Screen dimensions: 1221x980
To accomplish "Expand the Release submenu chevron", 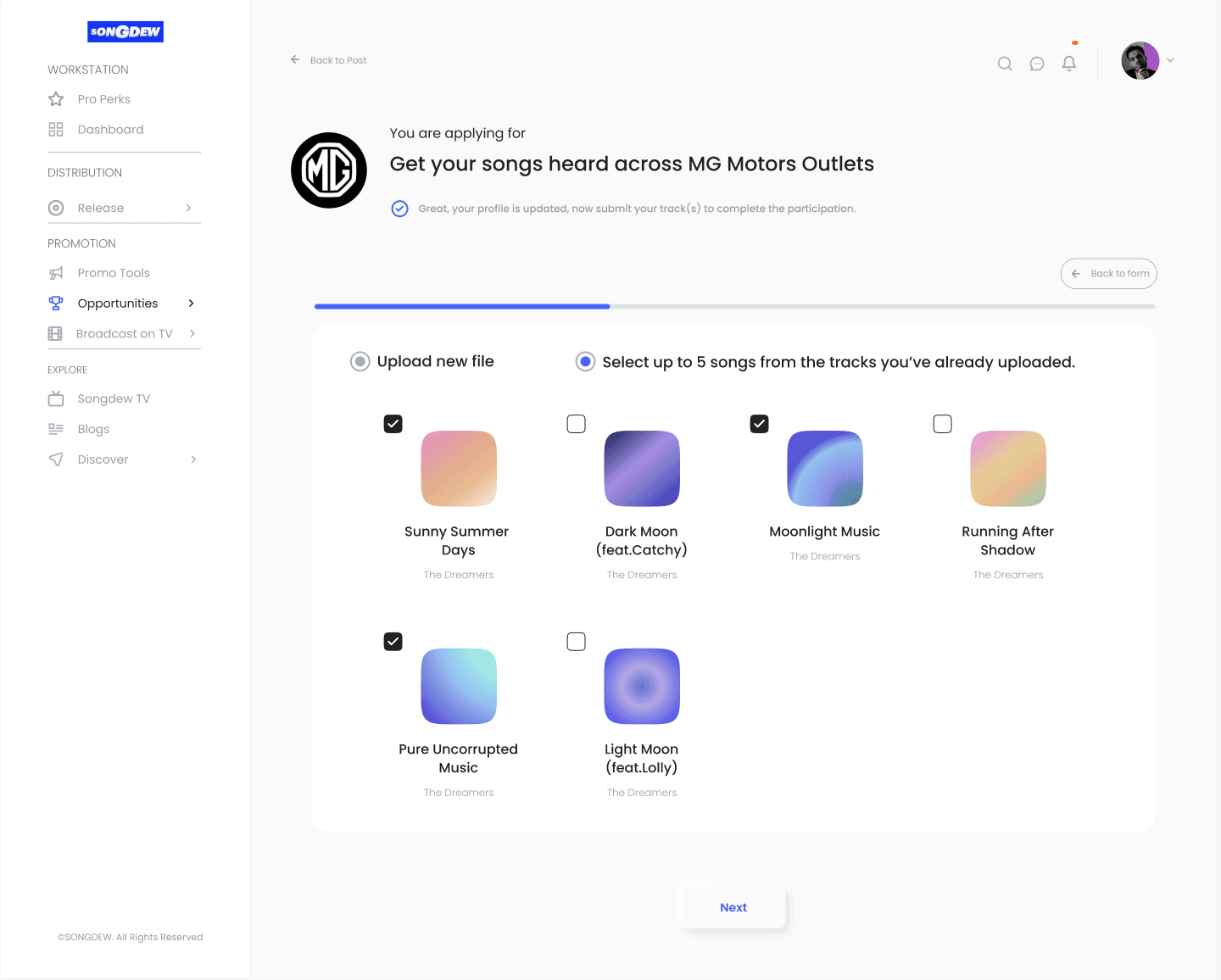I will click(x=189, y=208).
